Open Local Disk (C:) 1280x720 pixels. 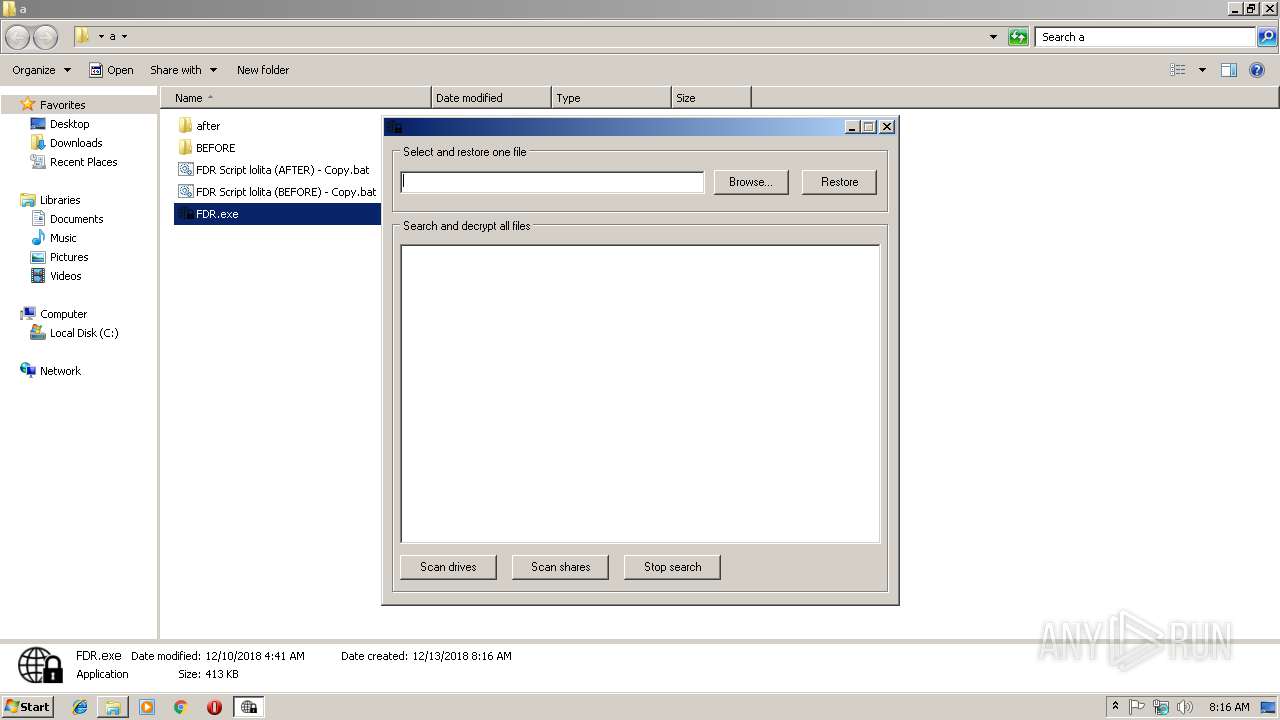click(x=84, y=333)
